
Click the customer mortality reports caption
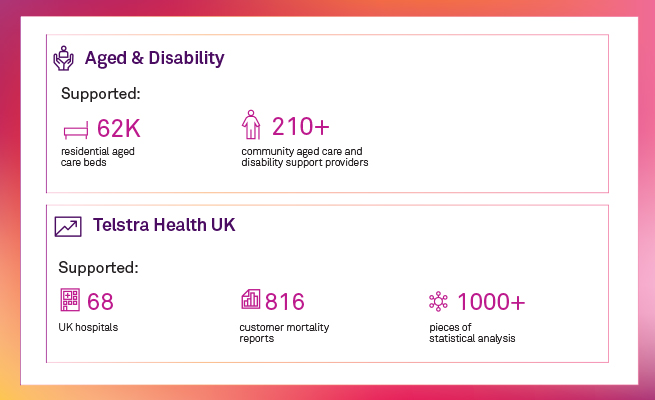pos(284,333)
